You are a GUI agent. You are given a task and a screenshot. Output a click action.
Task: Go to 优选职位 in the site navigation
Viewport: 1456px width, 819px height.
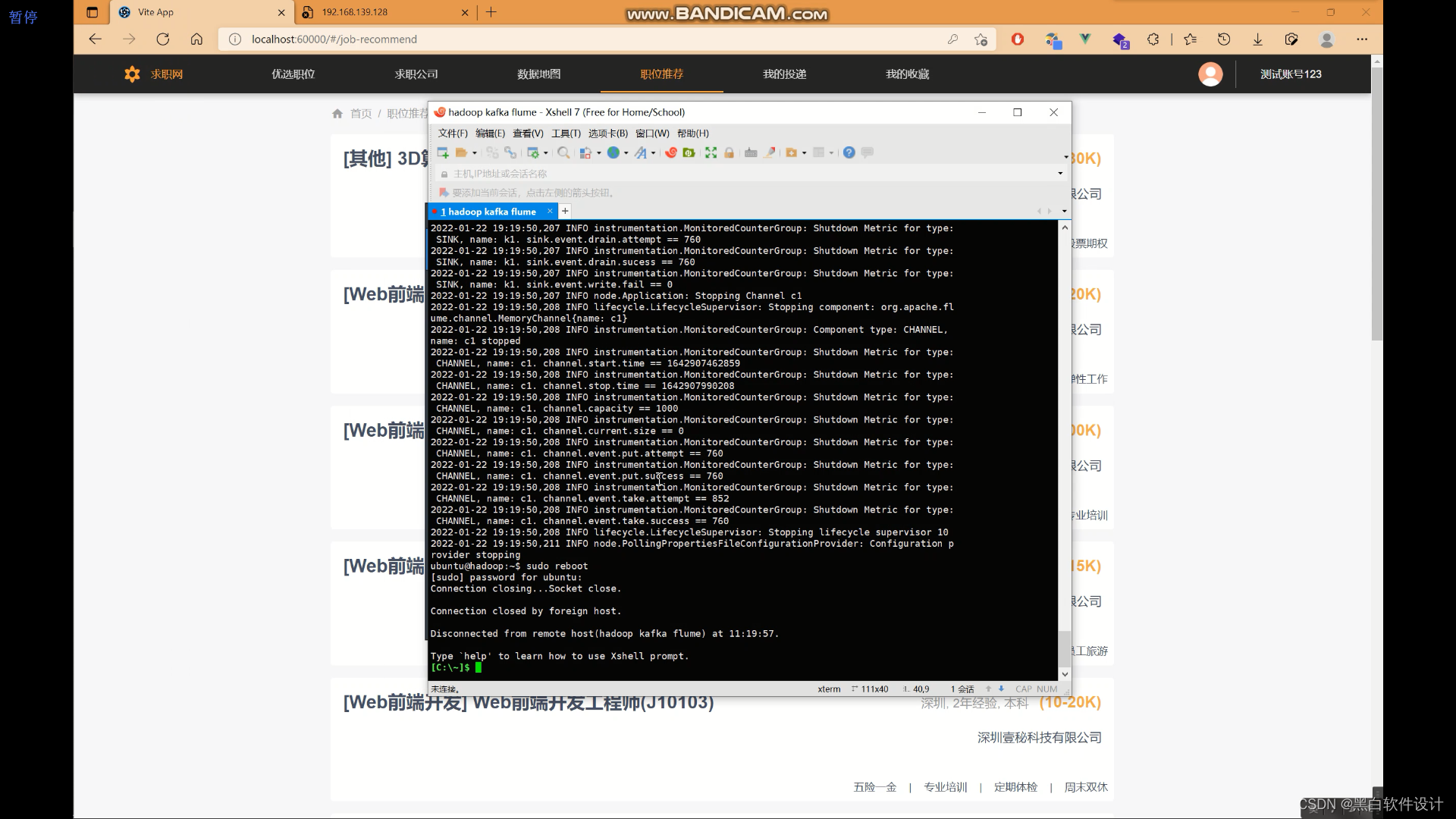[293, 74]
